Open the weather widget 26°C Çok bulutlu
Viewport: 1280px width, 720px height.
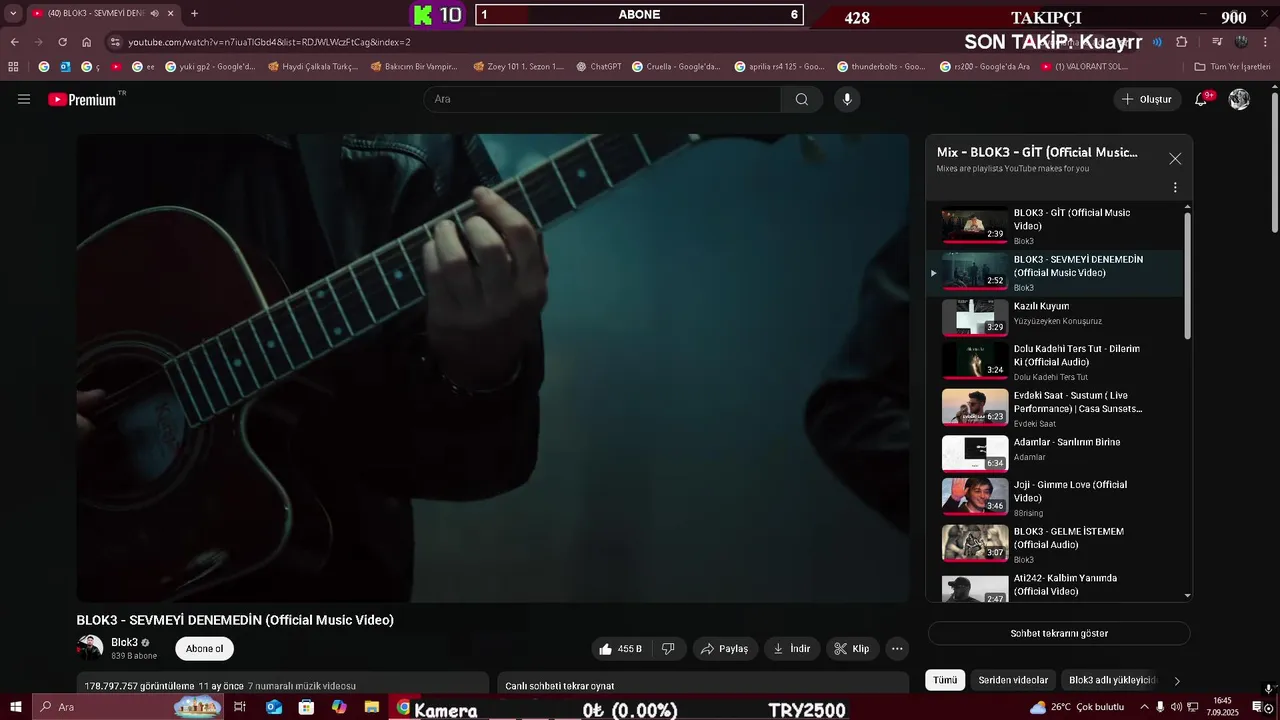point(1076,707)
